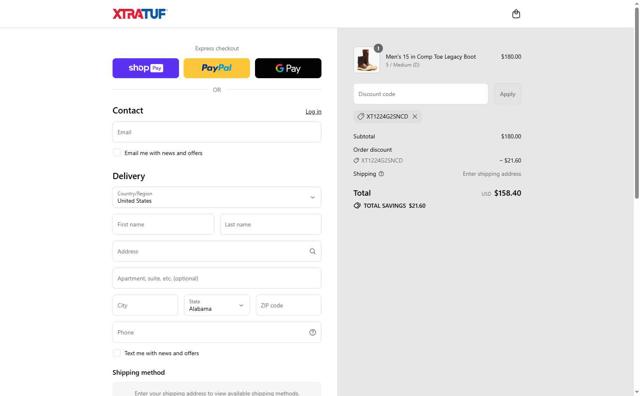Image resolution: width=640 pixels, height=396 pixels.
Task: Click the Total amount $158.40
Action: point(507,193)
